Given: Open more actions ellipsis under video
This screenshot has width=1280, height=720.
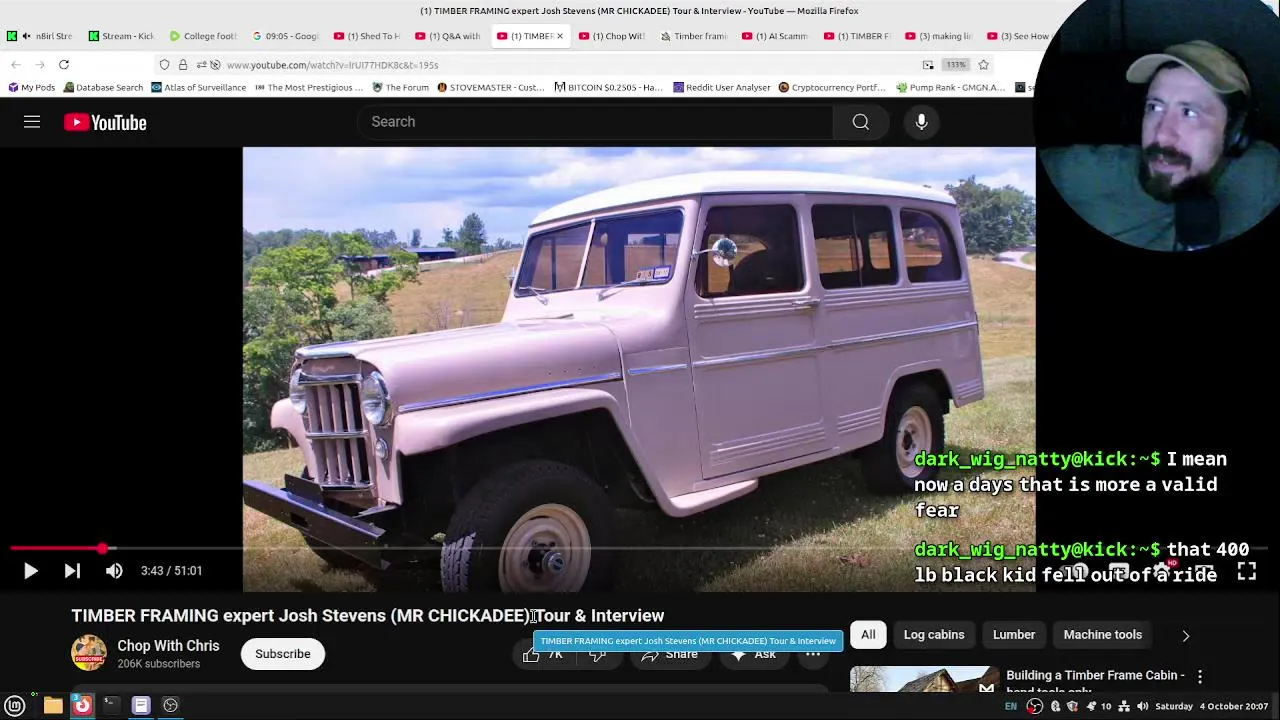Looking at the screenshot, I should click(x=813, y=654).
